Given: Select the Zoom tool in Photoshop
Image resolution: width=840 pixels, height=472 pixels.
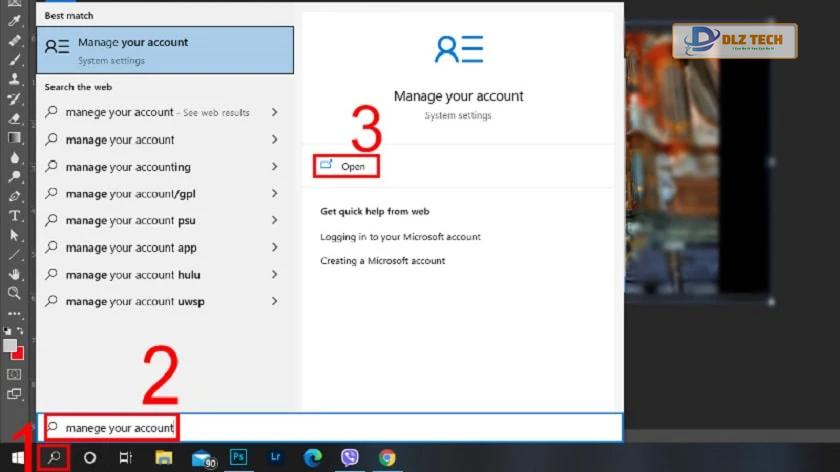Looking at the screenshot, I should coord(14,293).
